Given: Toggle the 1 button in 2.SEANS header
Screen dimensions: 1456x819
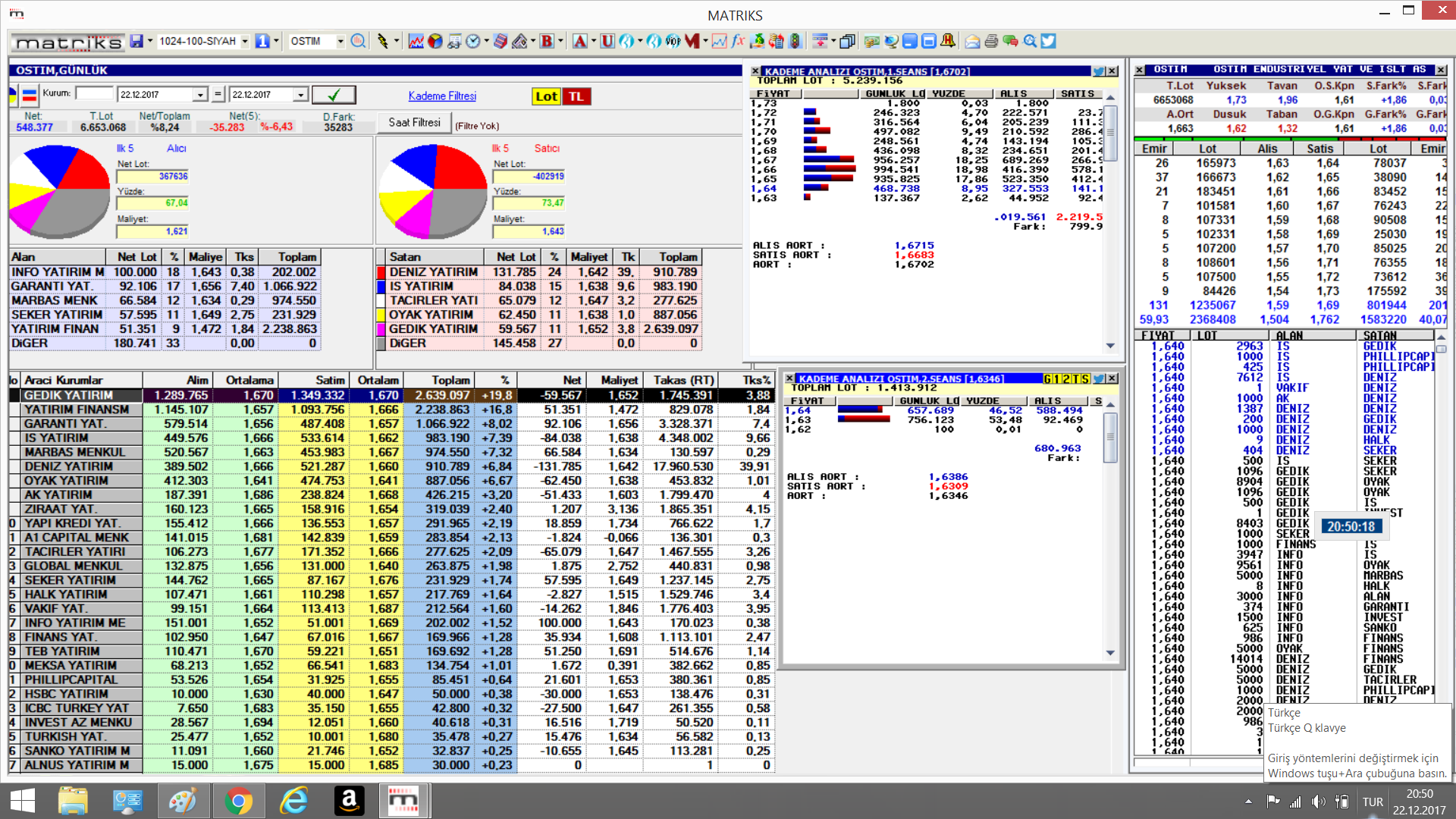Looking at the screenshot, I should point(1057,378).
